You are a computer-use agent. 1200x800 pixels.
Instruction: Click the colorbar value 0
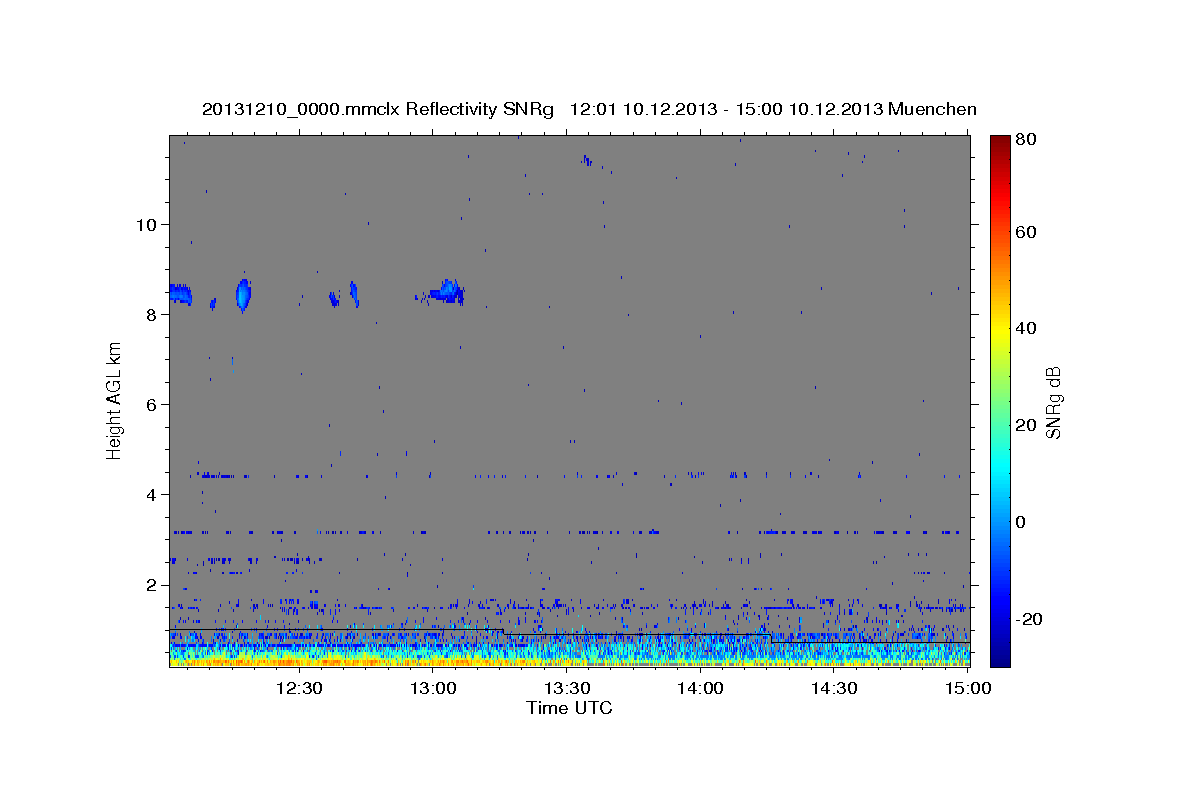pyautogui.click(x=1021, y=522)
